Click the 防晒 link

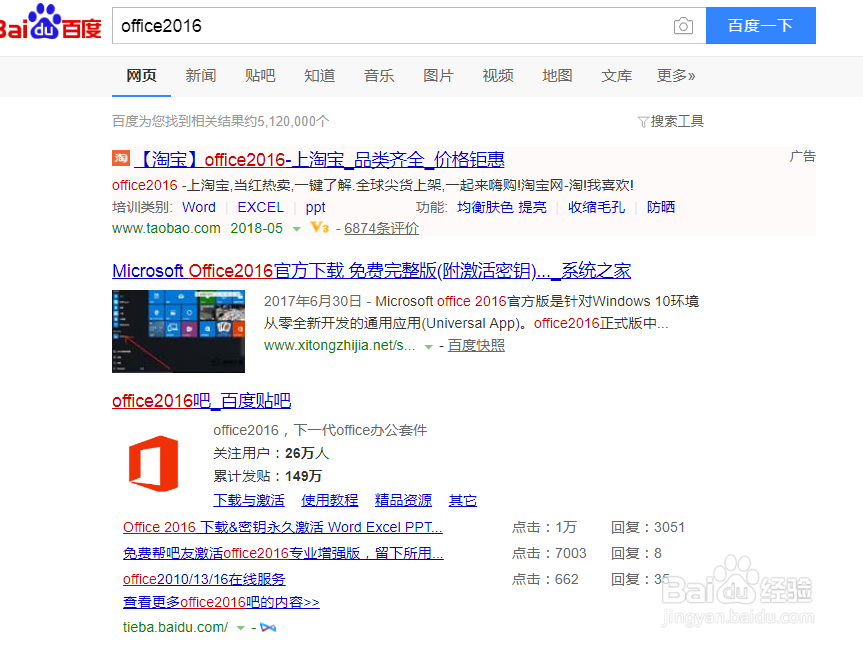(660, 207)
